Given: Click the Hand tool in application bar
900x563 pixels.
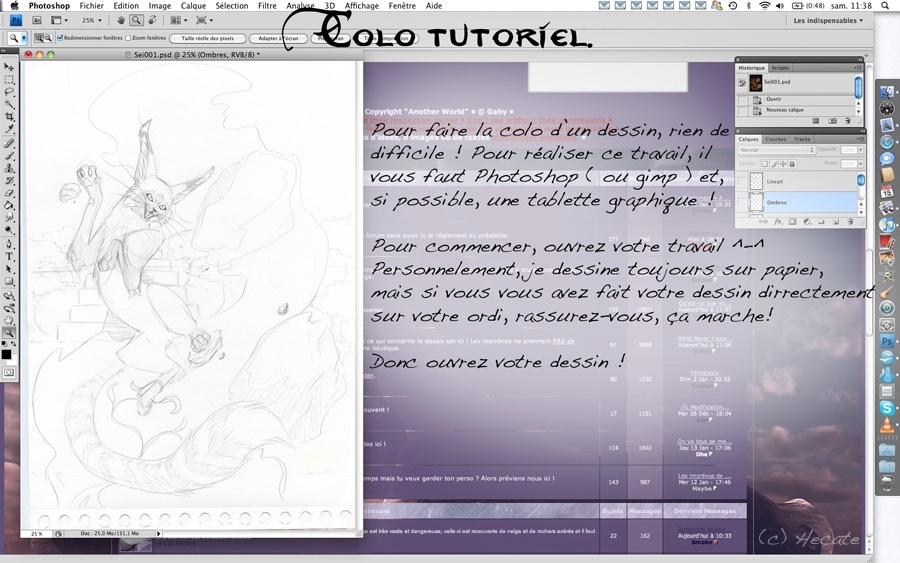Looking at the screenshot, I should click(121, 20).
